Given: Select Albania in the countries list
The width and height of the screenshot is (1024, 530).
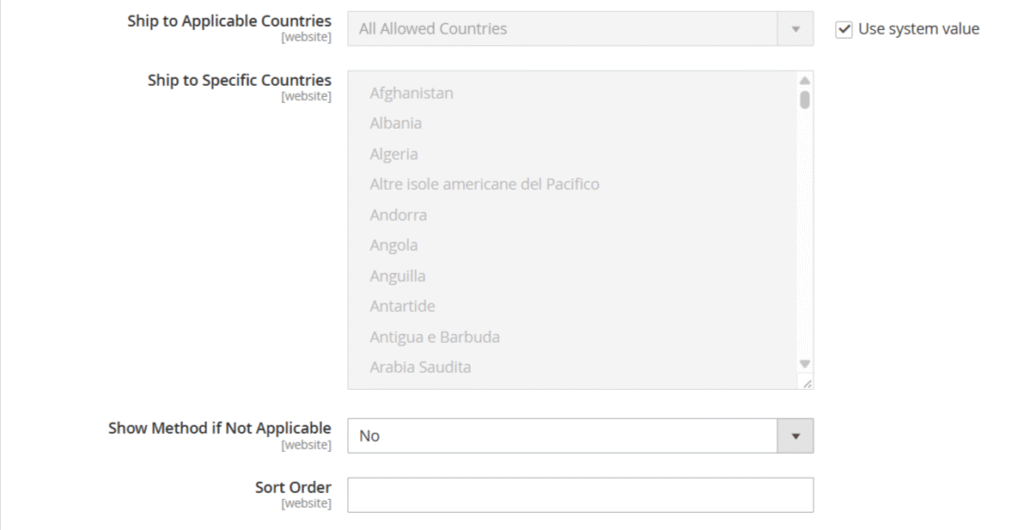Looking at the screenshot, I should [396, 123].
